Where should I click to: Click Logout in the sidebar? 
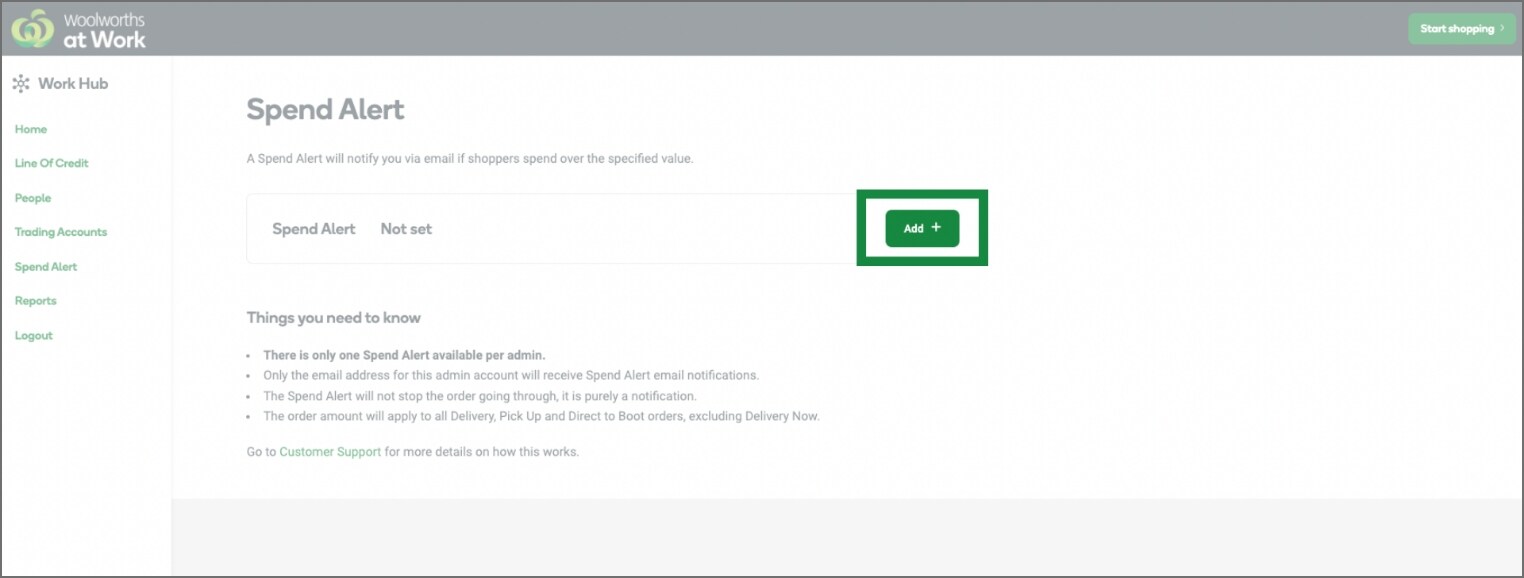[x=33, y=335]
